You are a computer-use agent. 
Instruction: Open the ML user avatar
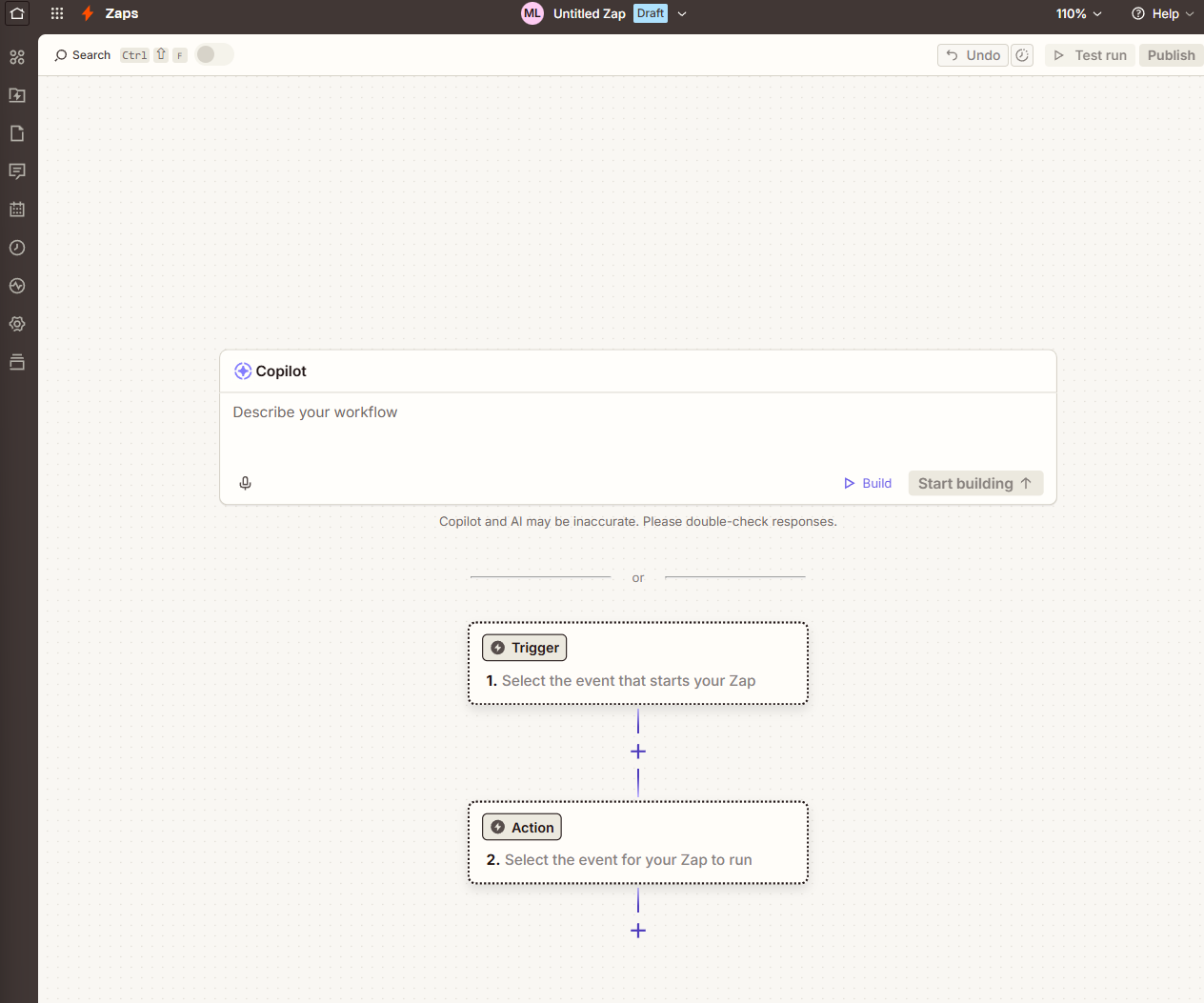coord(532,13)
